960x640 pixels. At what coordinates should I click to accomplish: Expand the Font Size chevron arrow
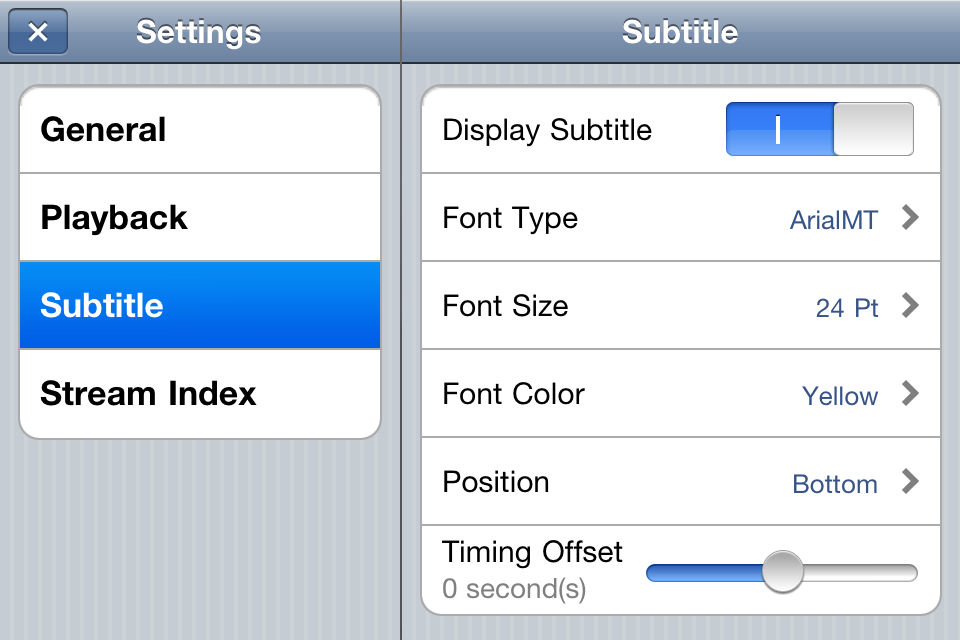coord(909,306)
